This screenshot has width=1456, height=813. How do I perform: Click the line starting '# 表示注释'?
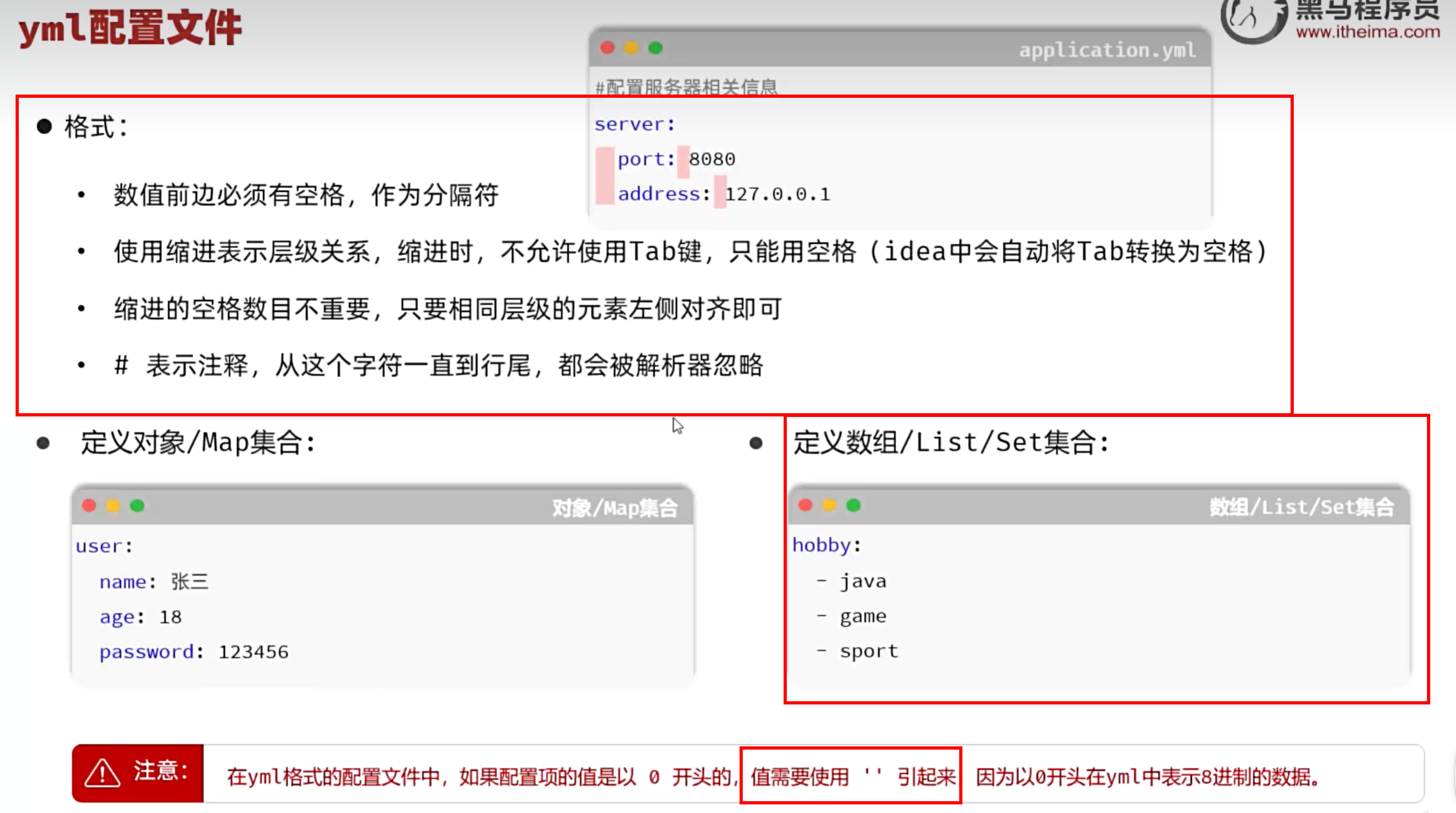(439, 366)
